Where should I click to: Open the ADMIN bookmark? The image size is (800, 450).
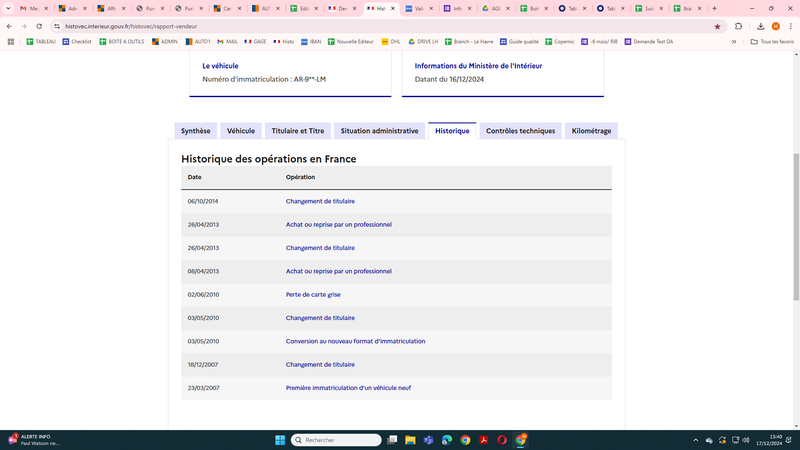(165, 42)
